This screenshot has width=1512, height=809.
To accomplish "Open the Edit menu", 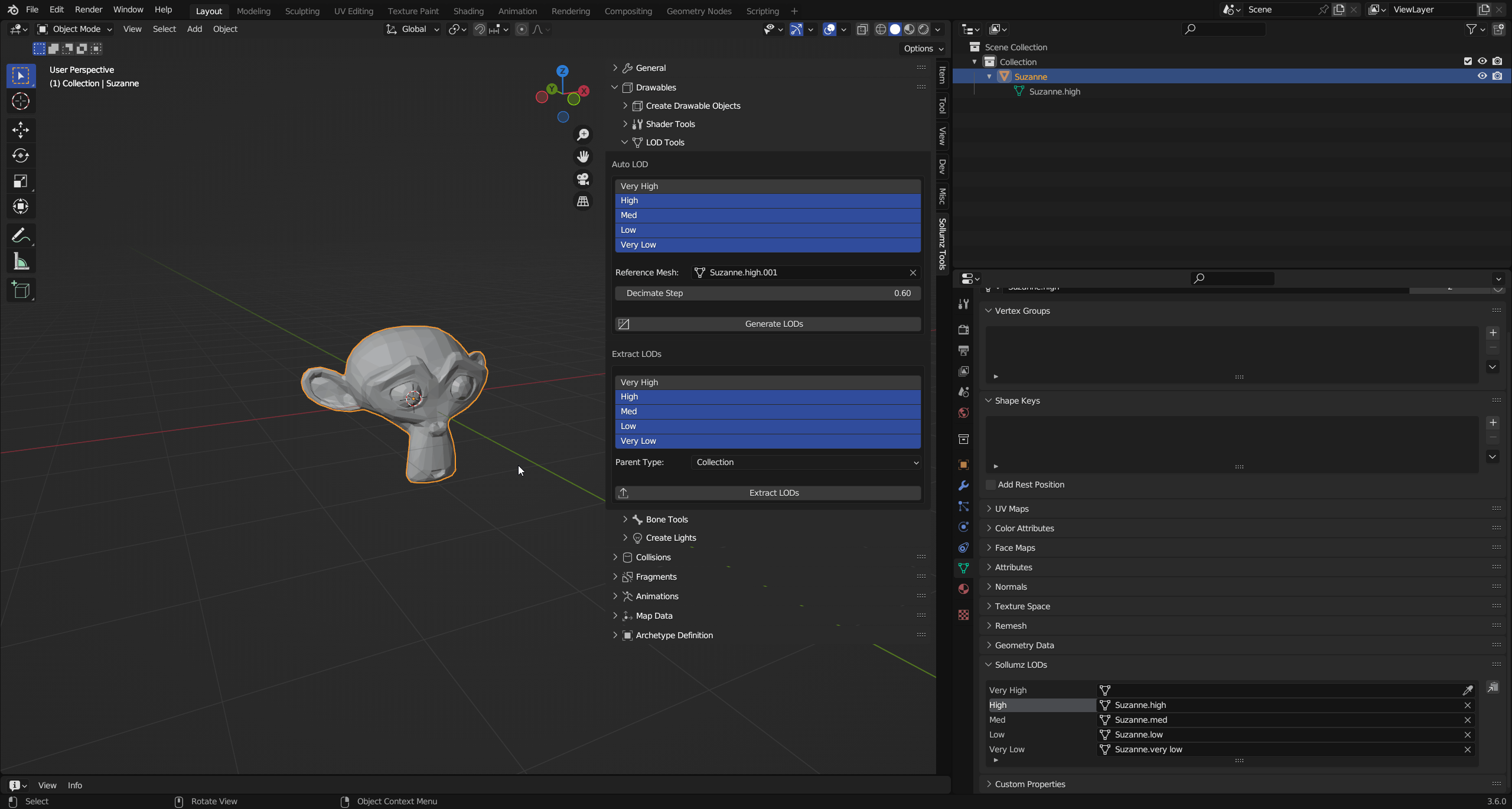I will (57, 10).
